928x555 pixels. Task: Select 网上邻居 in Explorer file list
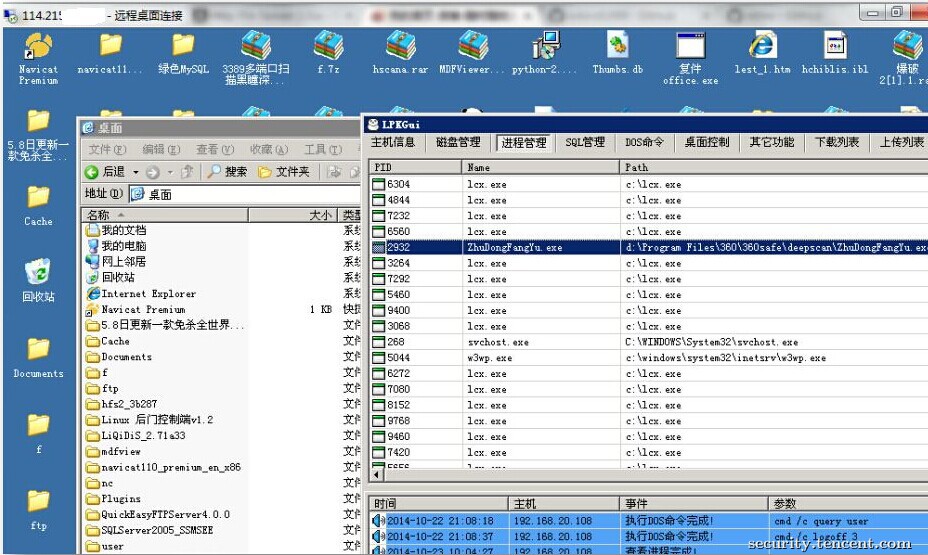point(116,262)
